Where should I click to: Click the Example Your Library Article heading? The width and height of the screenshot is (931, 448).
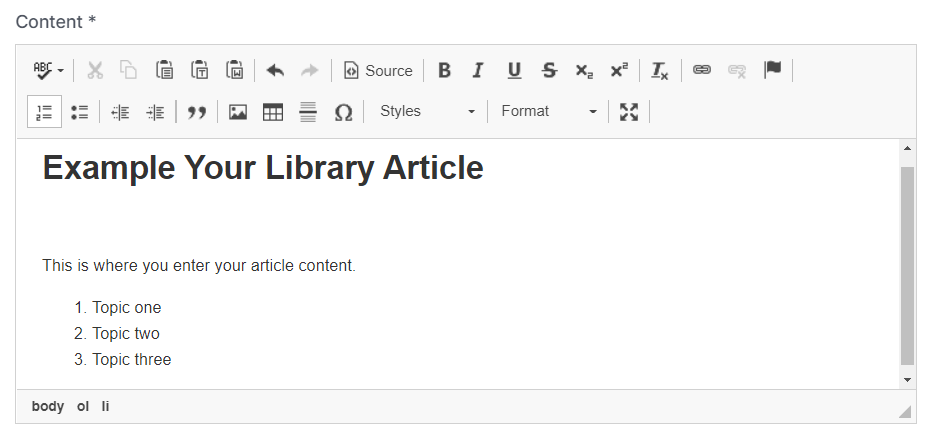[x=263, y=168]
